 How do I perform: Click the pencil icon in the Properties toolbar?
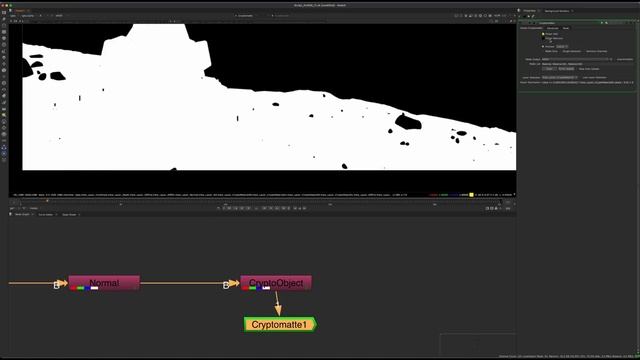tap(533, 16)
